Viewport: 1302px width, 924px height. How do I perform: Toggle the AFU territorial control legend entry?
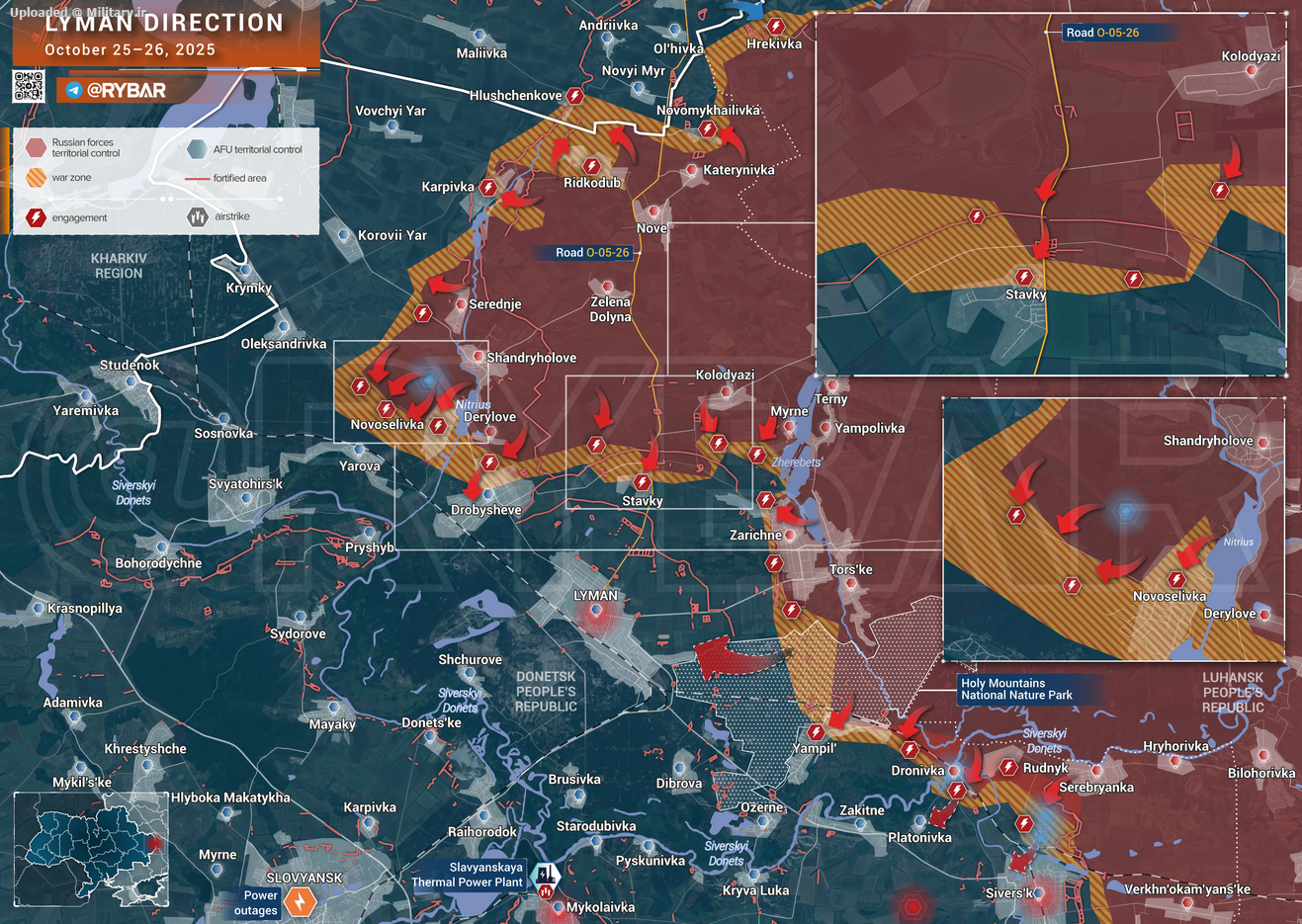click(x=196, y=148)
